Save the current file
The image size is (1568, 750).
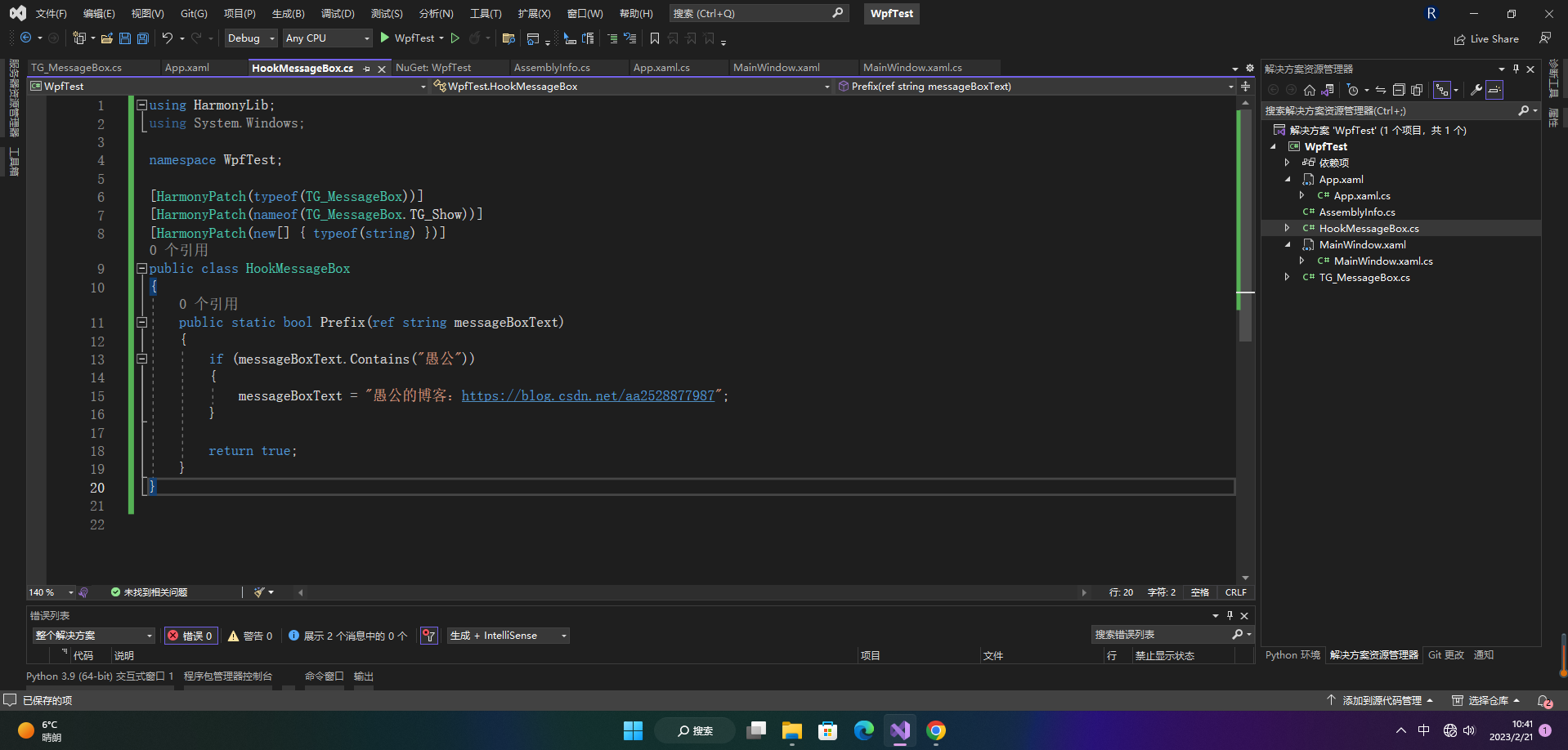pyautogui.click(x=125, y=38)
